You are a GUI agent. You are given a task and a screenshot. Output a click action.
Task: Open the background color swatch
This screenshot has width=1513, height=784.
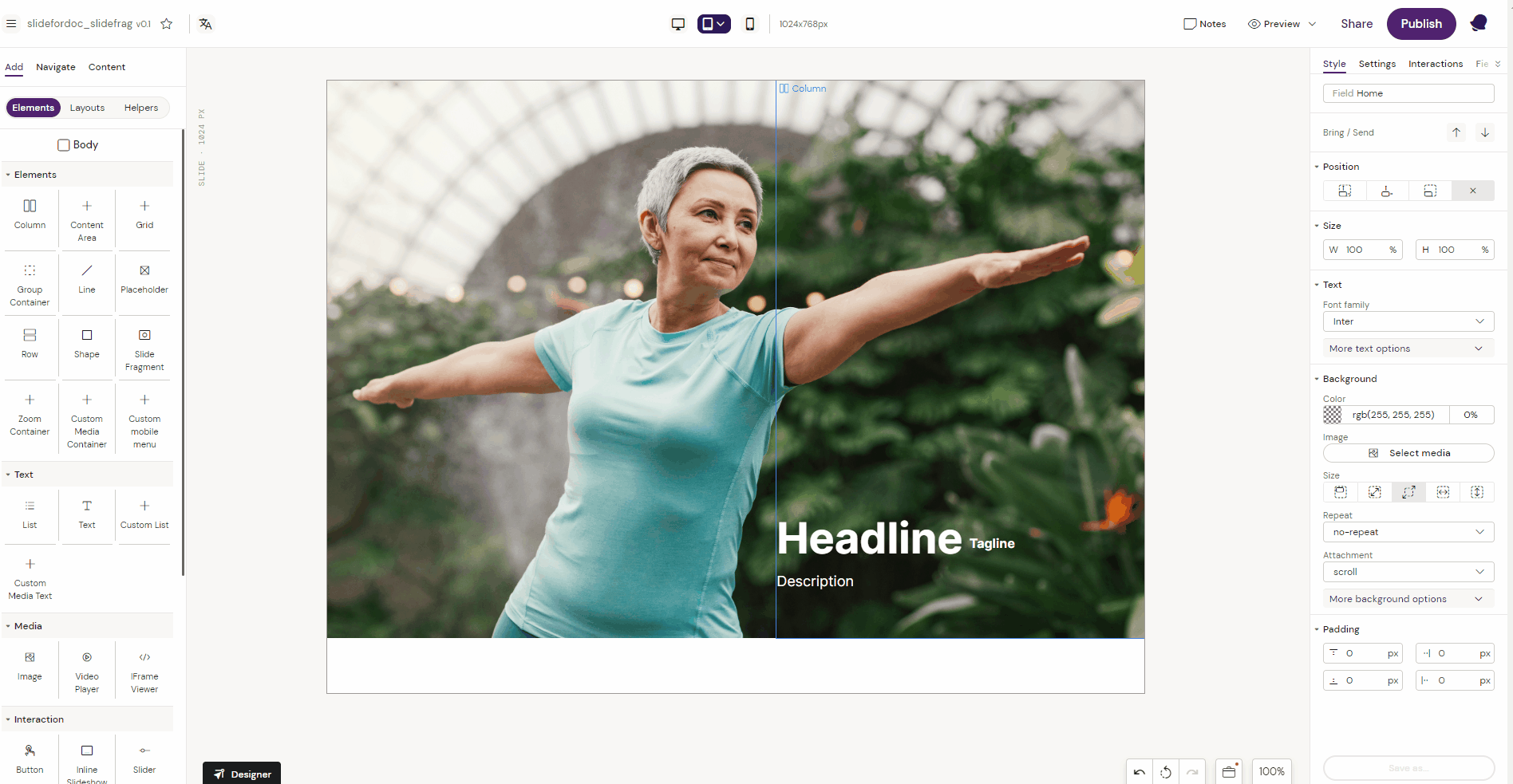(x=1333, y=415)
